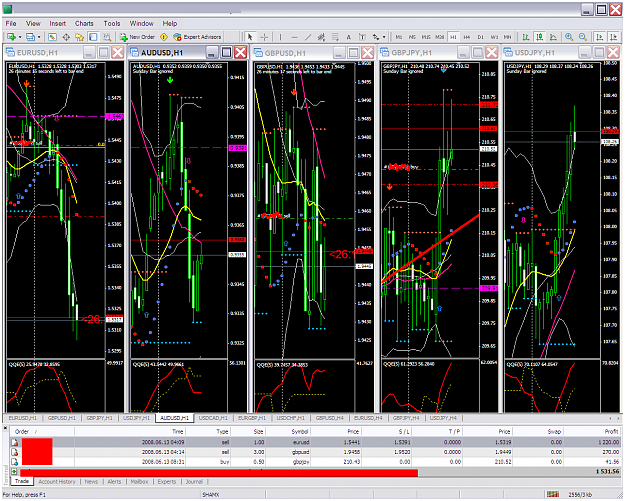Switch chart to Line Chart icon

point(553,37)
